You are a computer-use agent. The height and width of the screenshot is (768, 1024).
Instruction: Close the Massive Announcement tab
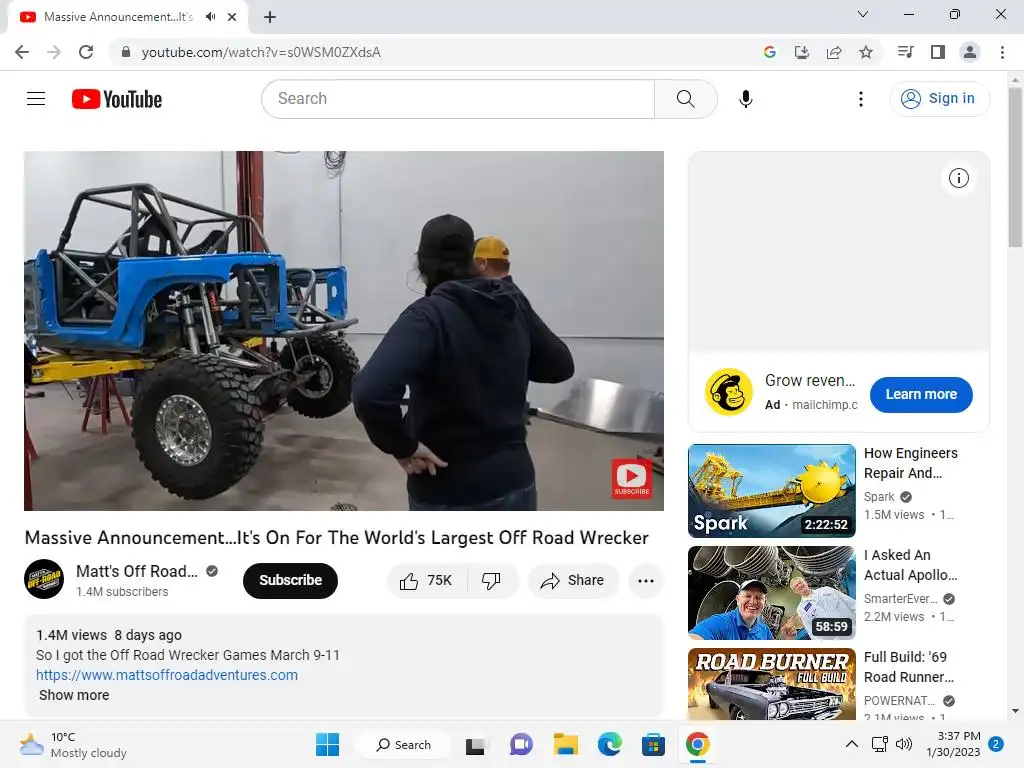232,17
